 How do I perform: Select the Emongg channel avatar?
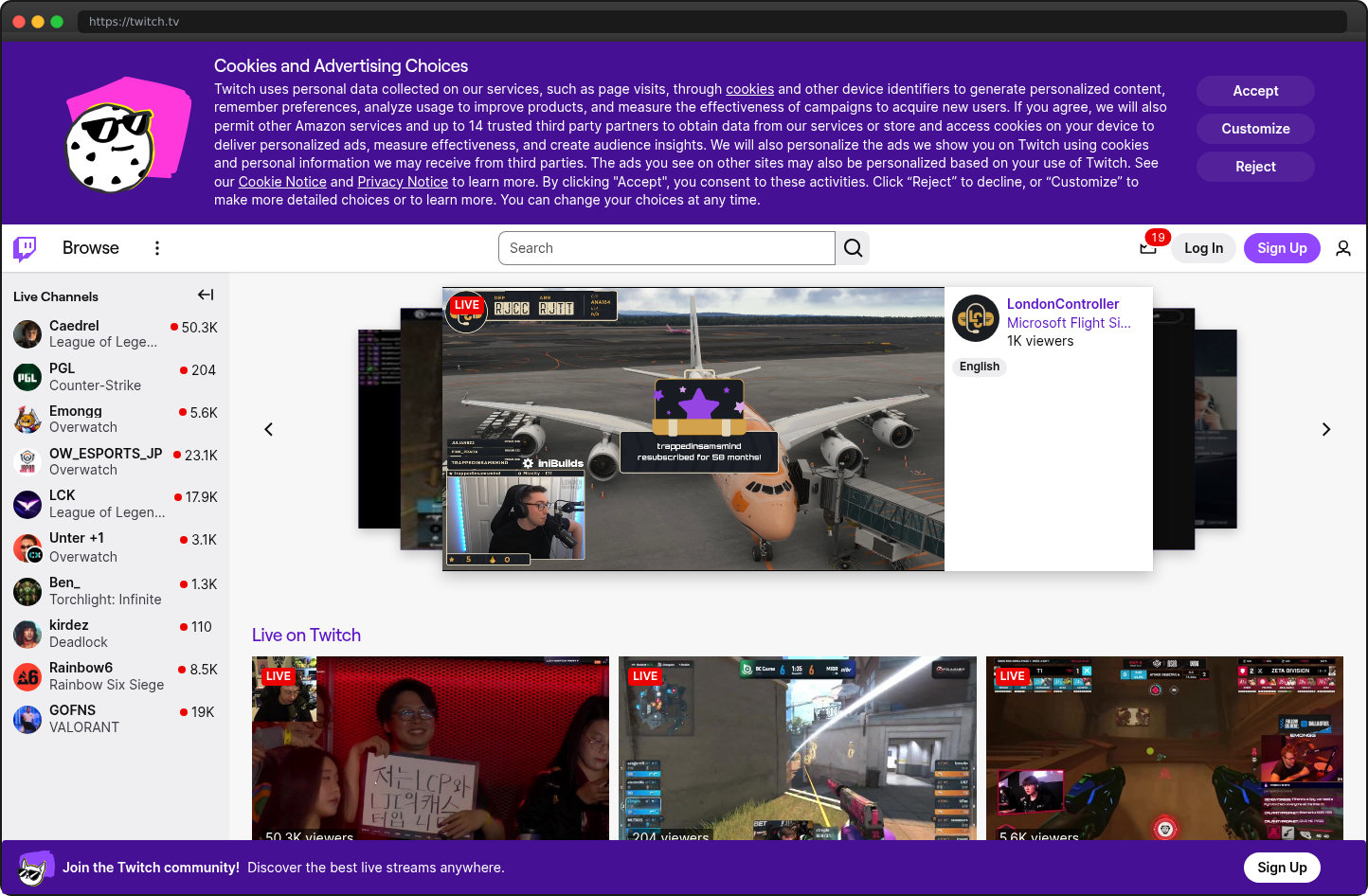27,419
